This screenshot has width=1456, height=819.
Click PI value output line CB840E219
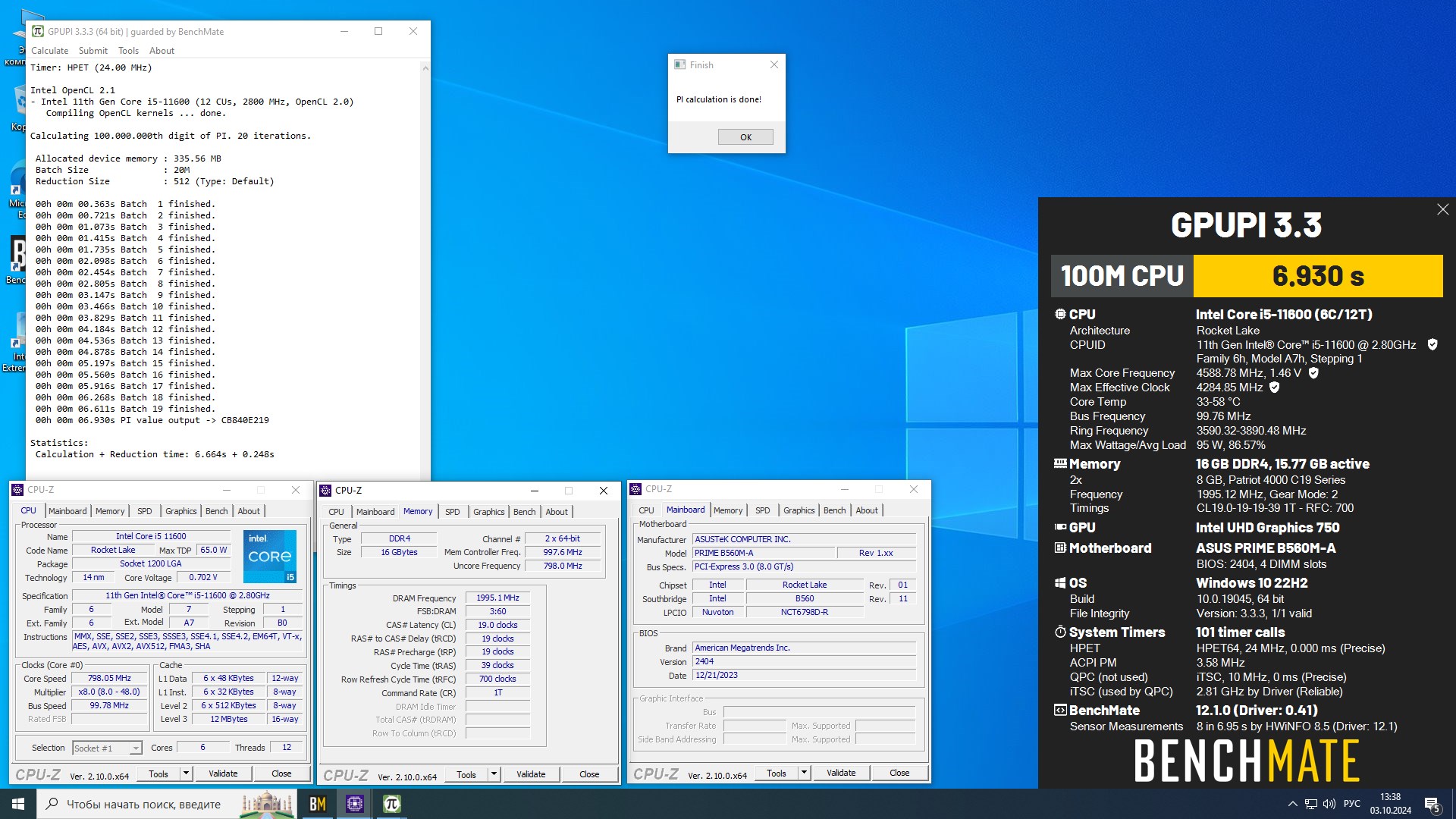click(152, 420)
